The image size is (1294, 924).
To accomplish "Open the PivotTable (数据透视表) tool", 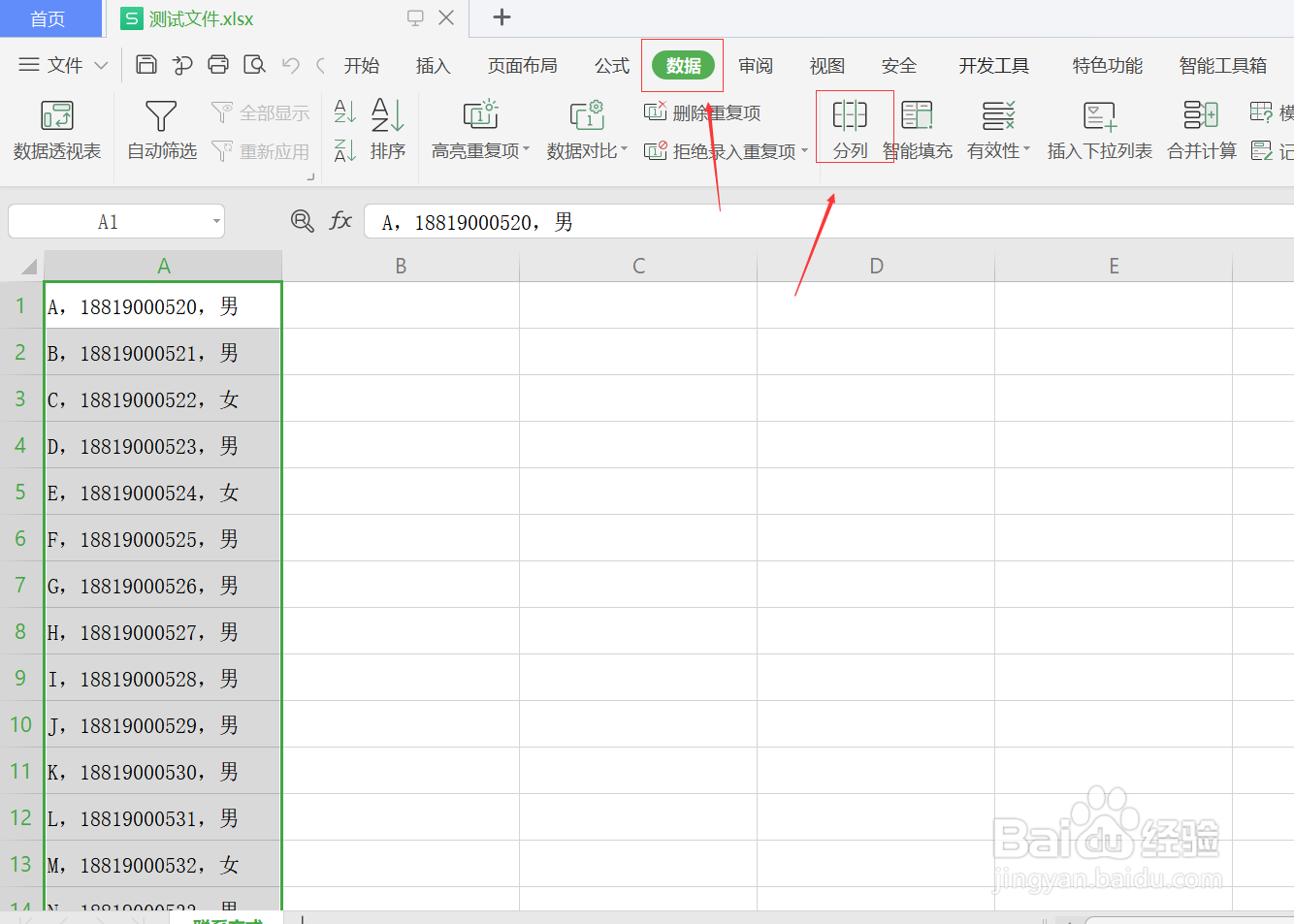I will pyautogui.click(x=57, y=130).
